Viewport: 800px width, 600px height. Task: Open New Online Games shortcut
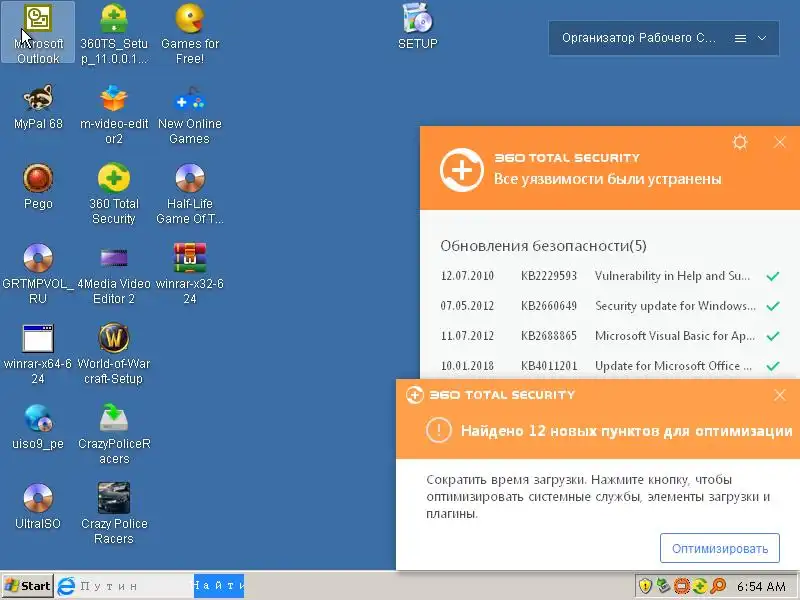click(x=189, y=114)
